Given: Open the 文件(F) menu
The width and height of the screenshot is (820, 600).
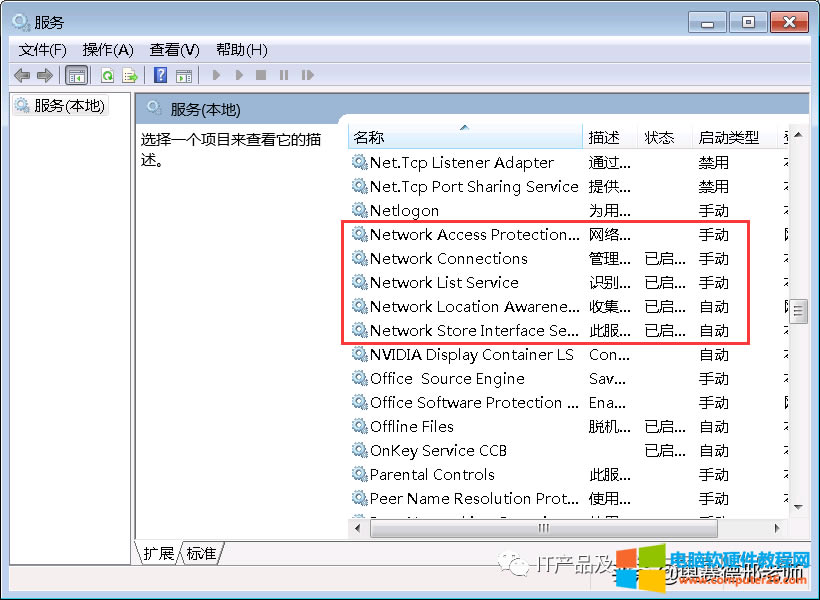Looking at the screenshot, I should (x=42, y=50).
